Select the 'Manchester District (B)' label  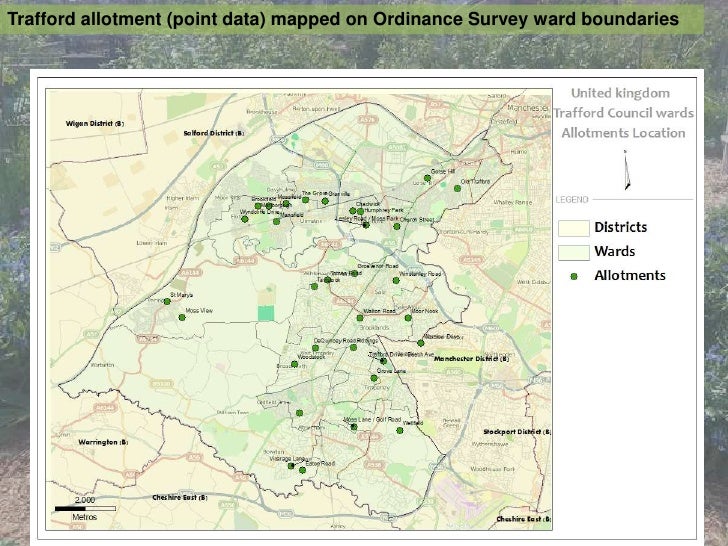(x=471, y=359)
